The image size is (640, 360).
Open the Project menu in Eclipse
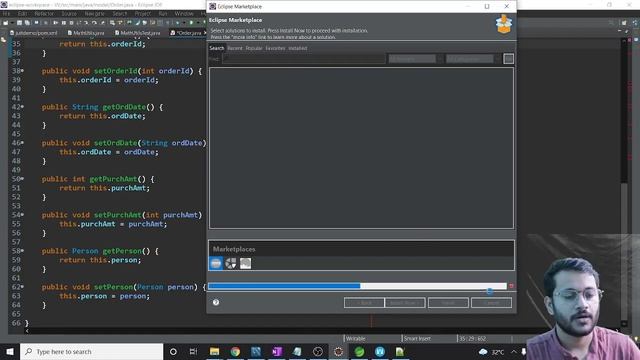click(143, 13)
